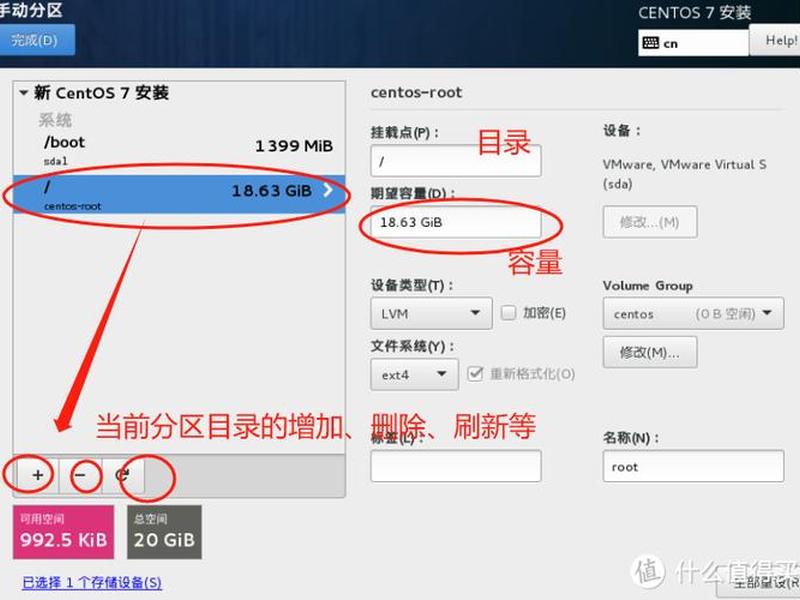This screenshot has width=800, height=600.
Task: Toggle the 加密(E) encrypt checkbox
Action: (x=508, y=312)
